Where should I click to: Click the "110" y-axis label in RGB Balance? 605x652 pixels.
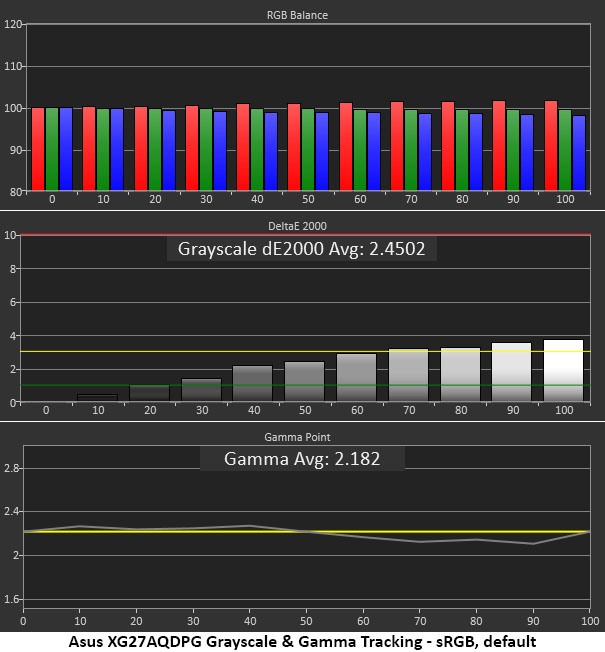(12, 66)
